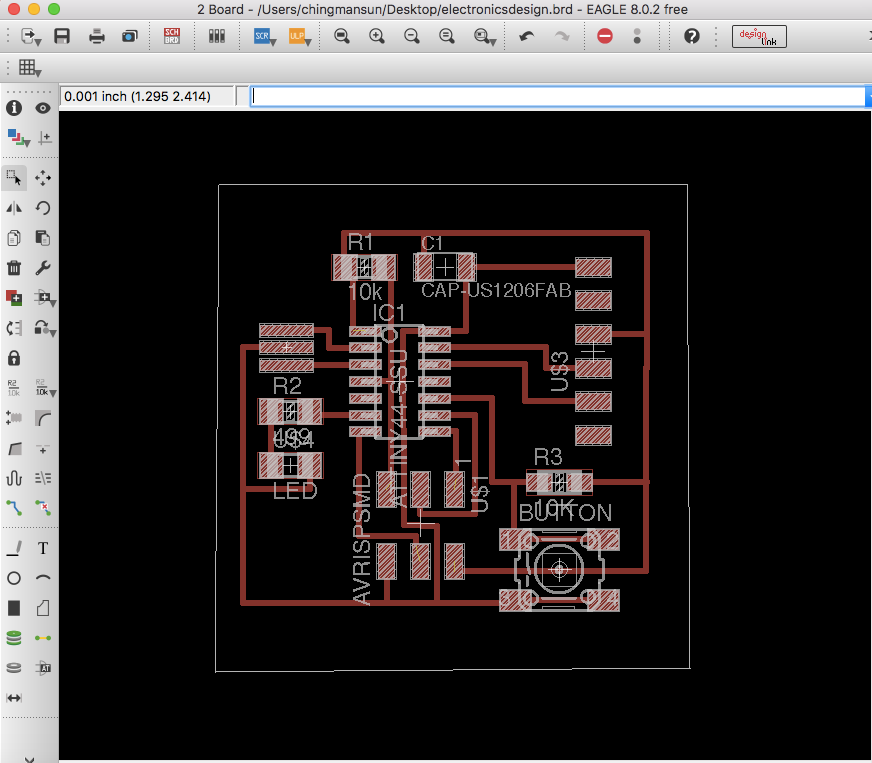Select the Group selection tool

click(x=14, y=178)
